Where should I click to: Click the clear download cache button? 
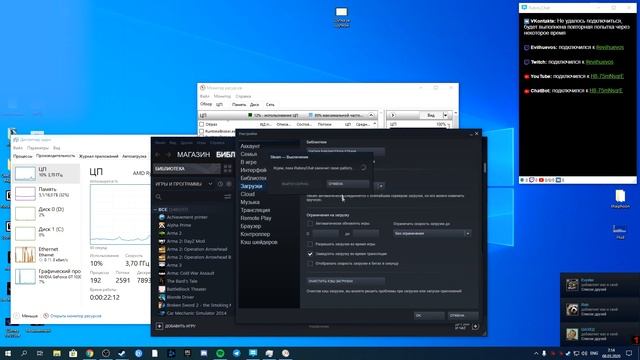[345, 281]
